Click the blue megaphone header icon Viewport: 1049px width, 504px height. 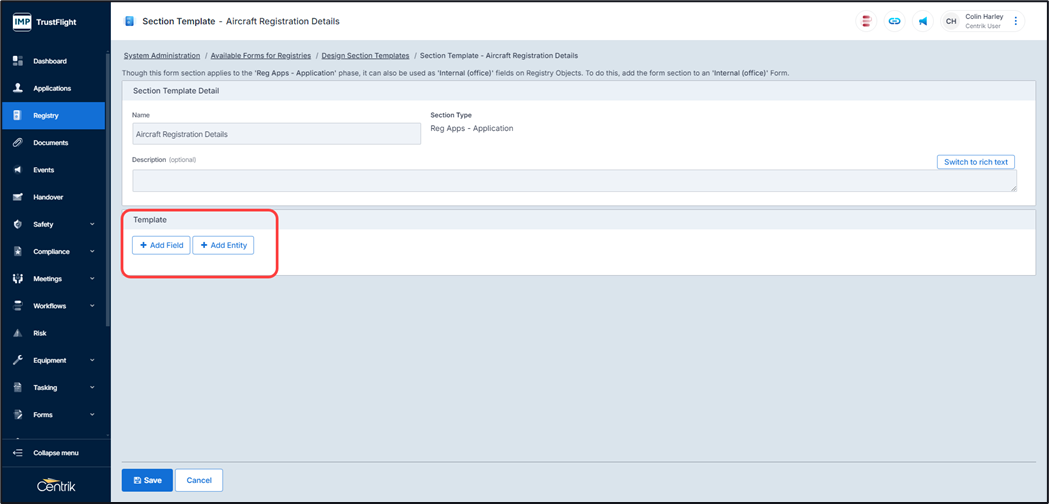click(x=923, y=21)
